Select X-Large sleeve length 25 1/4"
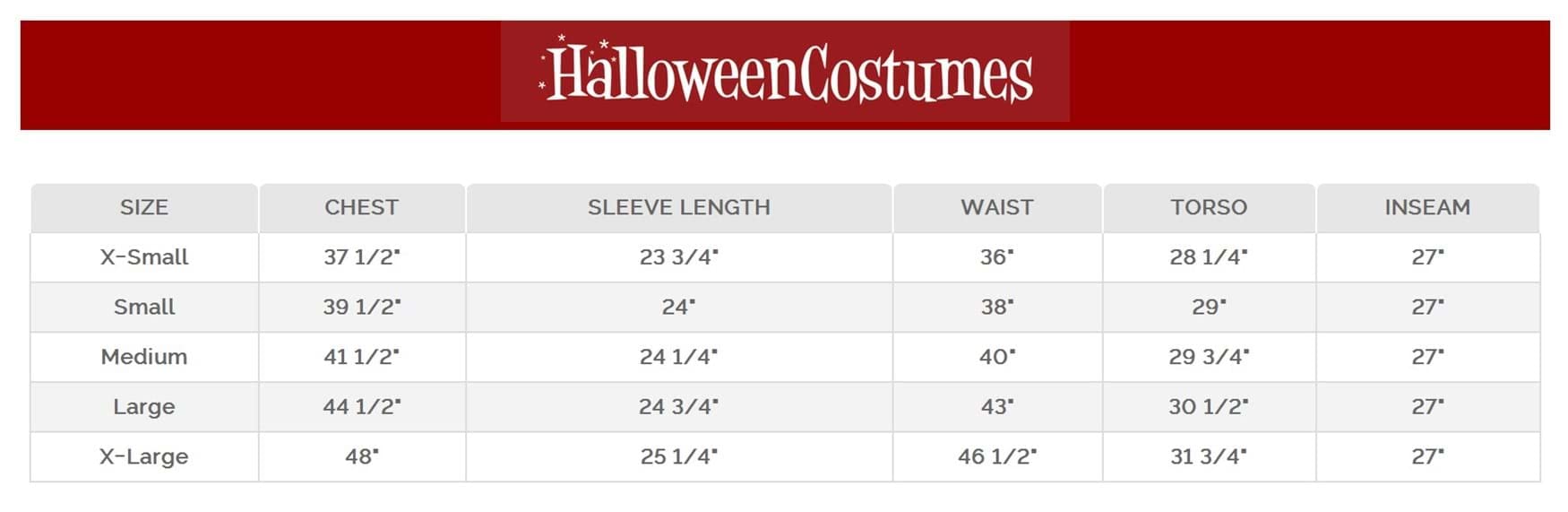This screenshot has width=1568, height=512. (678, 456)
